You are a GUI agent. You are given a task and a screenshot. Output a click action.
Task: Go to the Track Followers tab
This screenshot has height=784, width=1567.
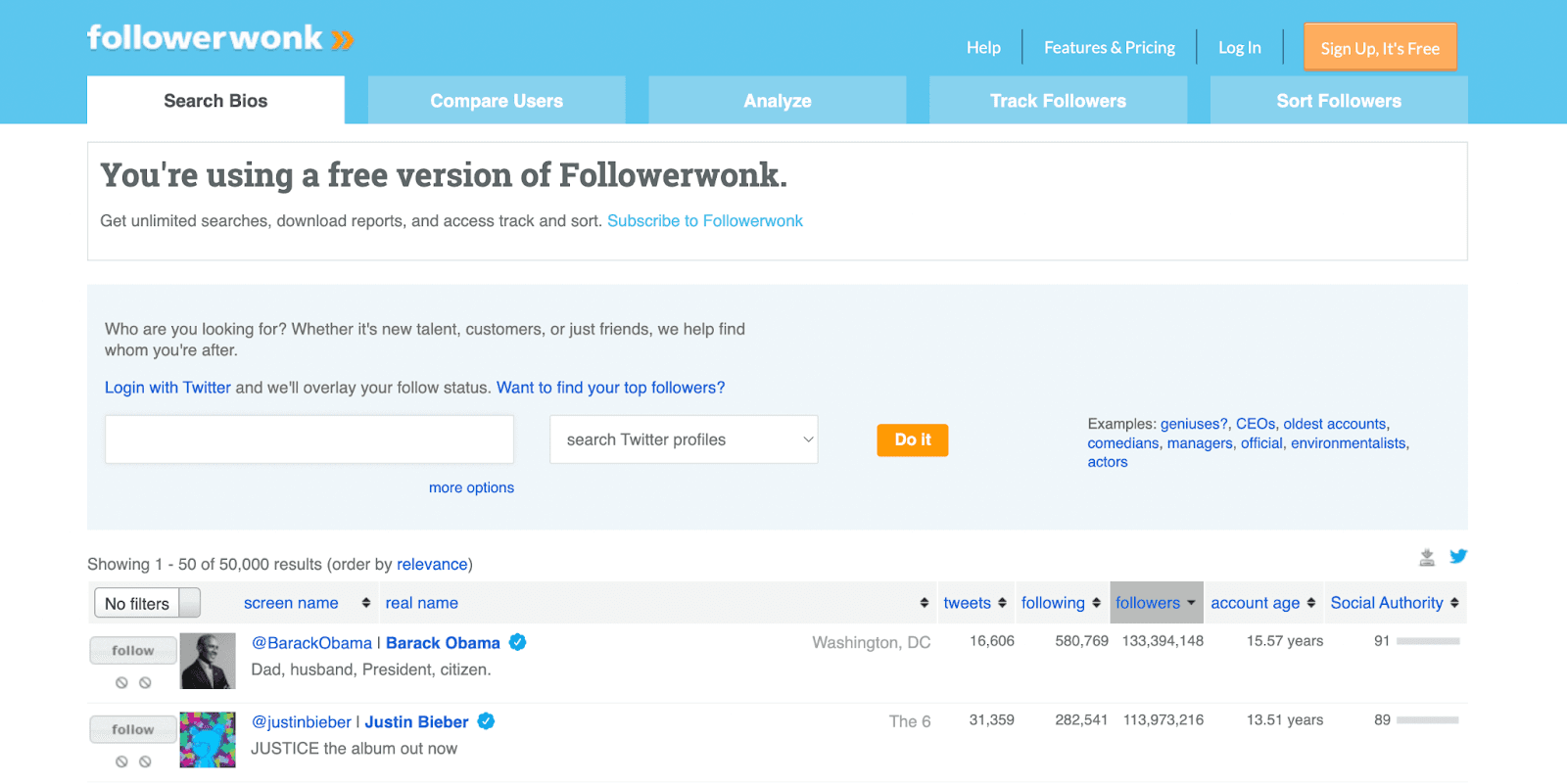click(x=1059, y=101)
